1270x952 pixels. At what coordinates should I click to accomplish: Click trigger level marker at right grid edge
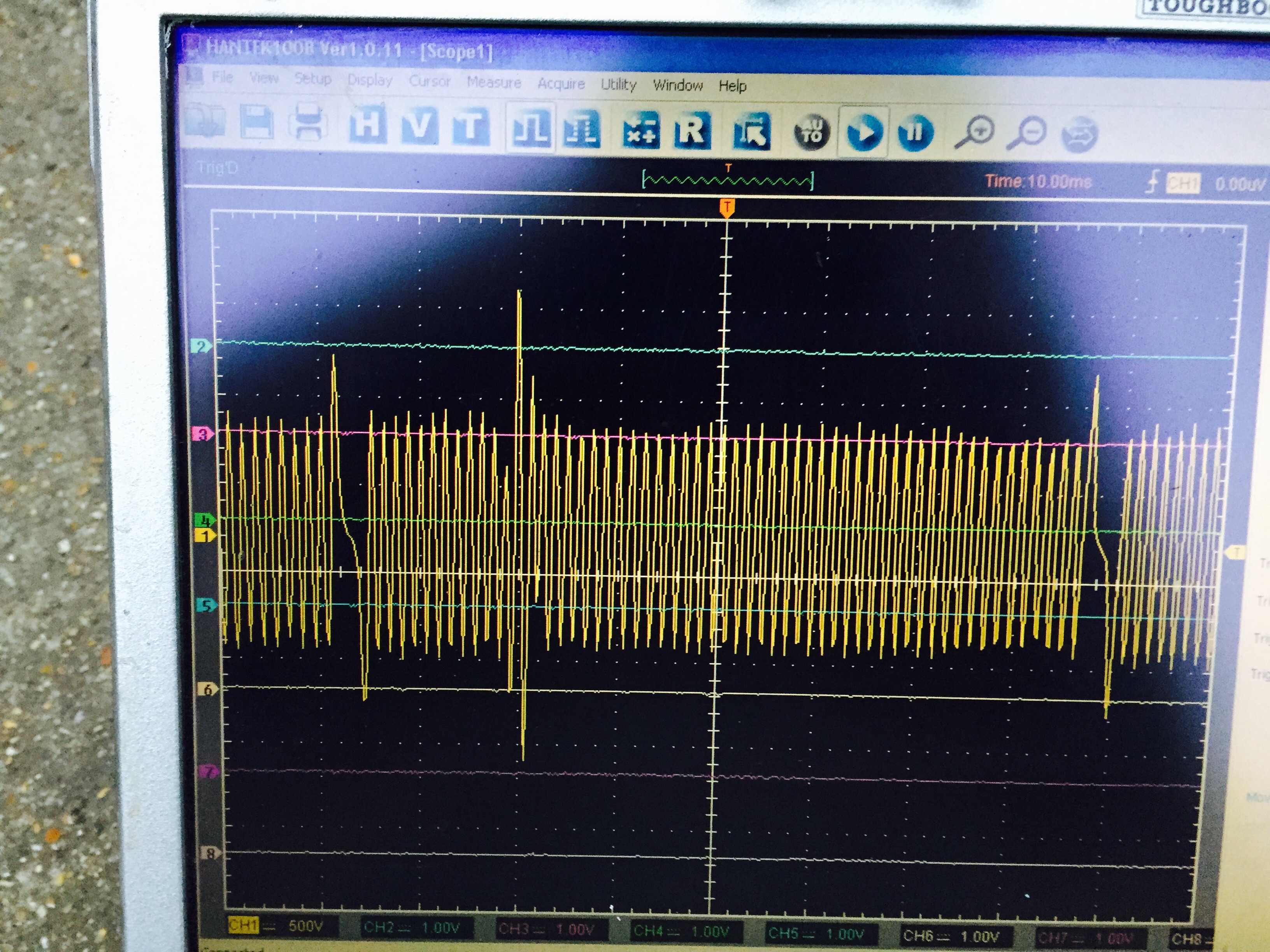pos(1235,552)
